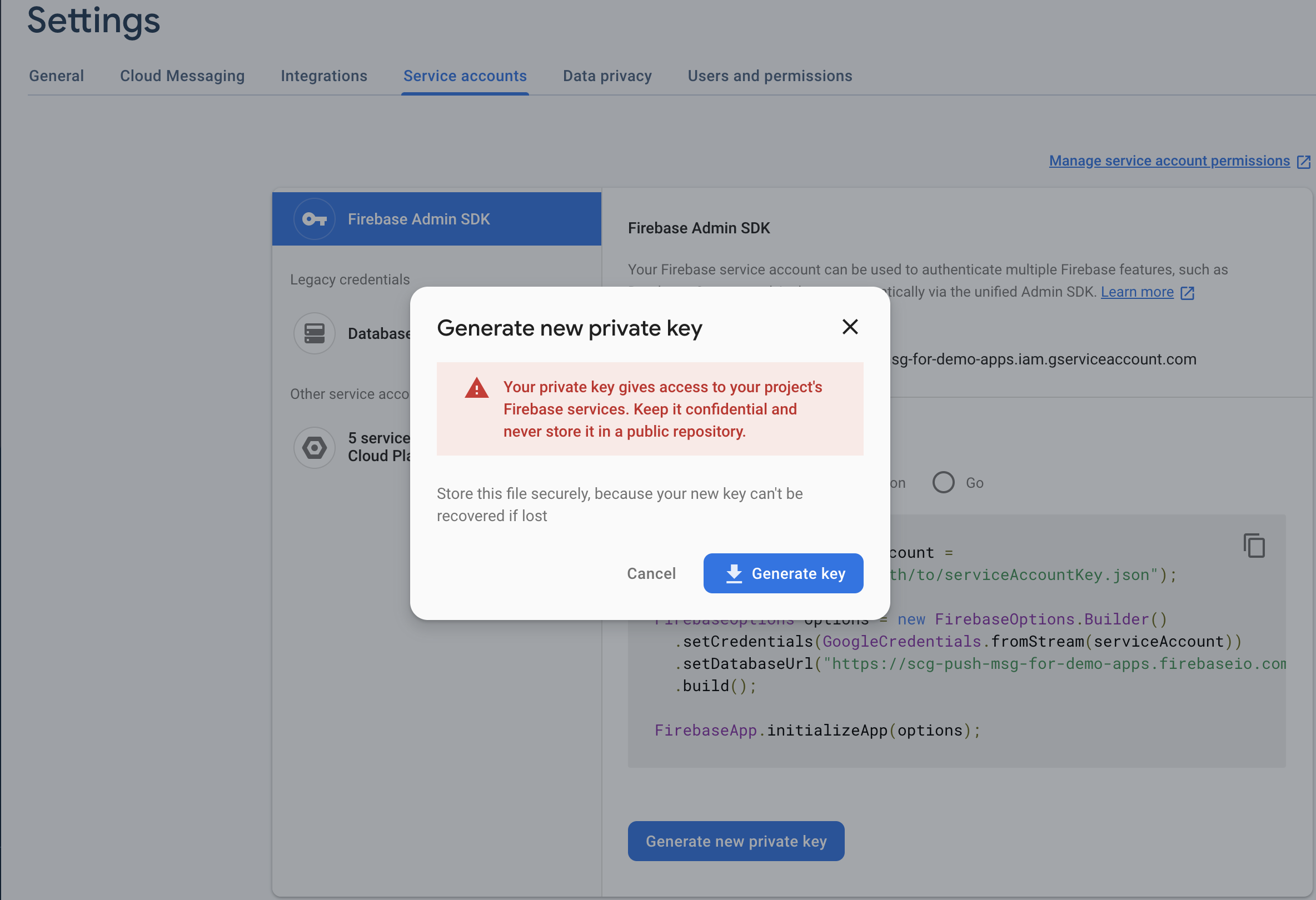Select Firebase Admin SDK in the sidebar

point(437,219)
